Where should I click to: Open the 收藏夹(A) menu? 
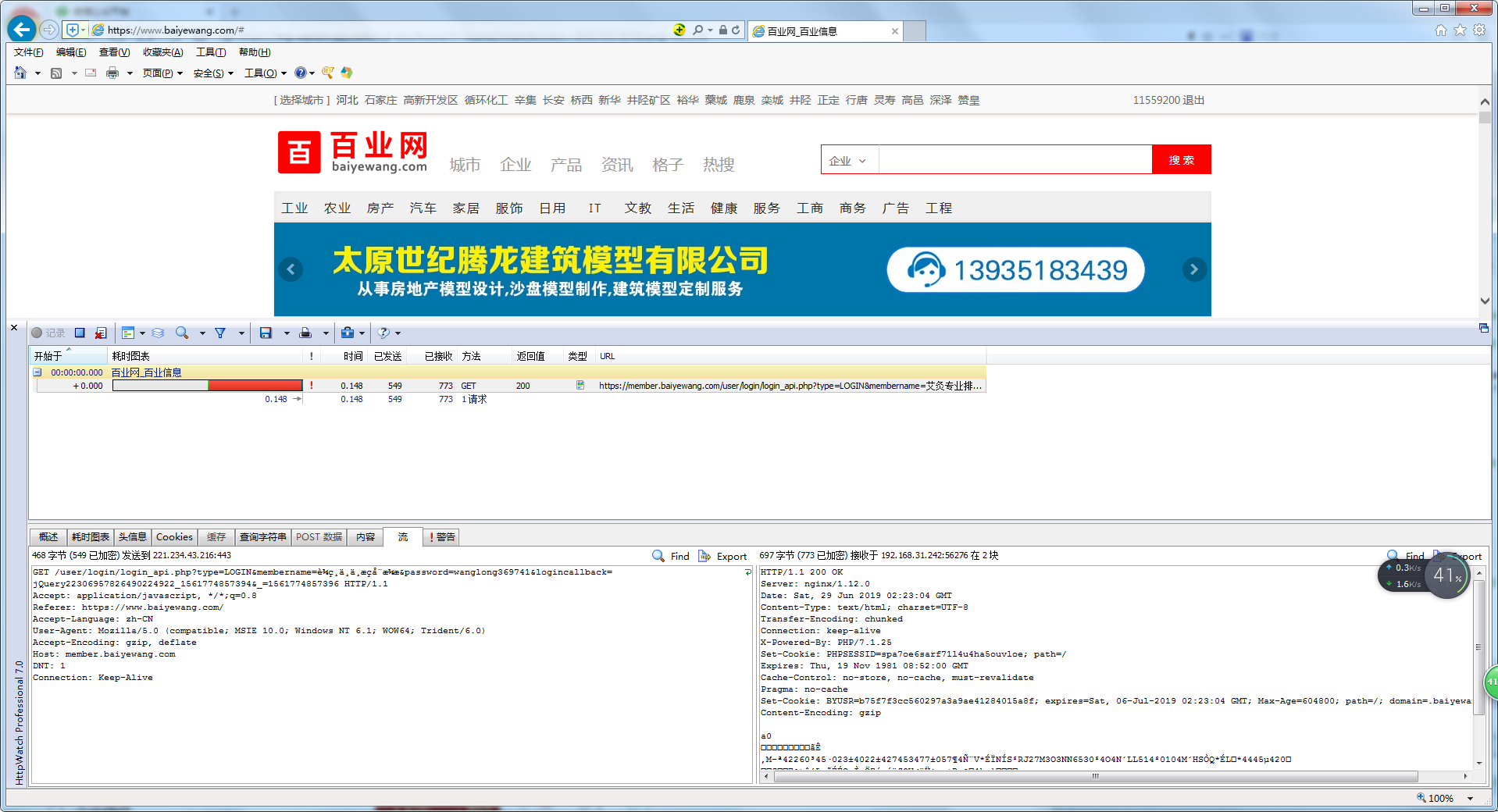click(x=162, y=52)
